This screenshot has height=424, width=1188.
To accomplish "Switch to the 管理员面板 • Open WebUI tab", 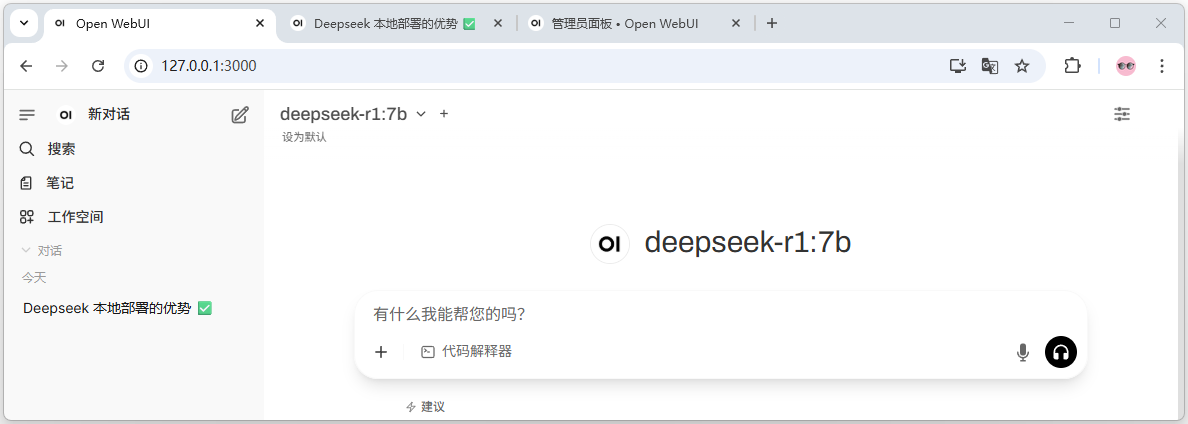I will tap(635, 23).
